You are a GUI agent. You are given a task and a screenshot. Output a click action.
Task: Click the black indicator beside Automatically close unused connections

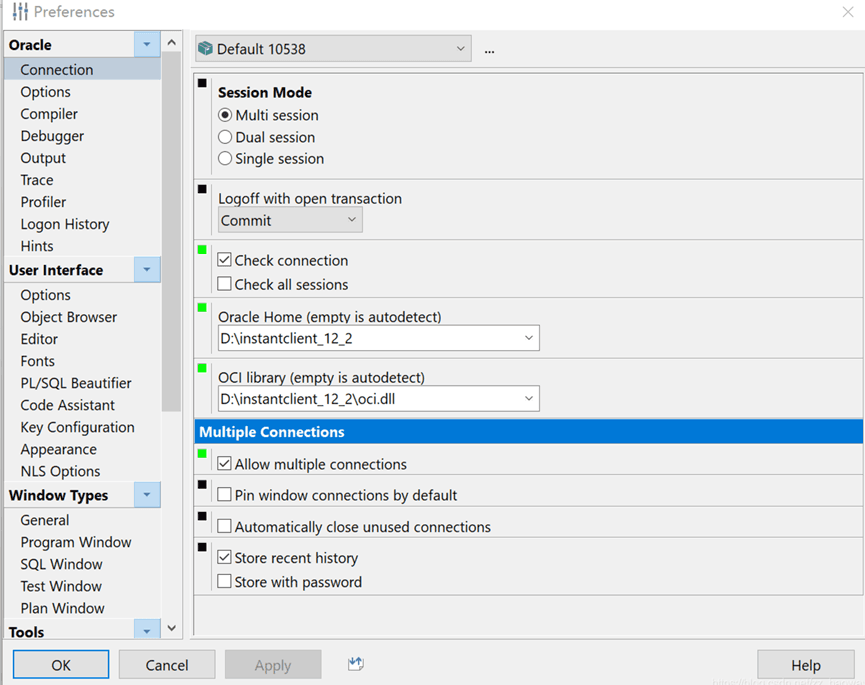[202, 516]
